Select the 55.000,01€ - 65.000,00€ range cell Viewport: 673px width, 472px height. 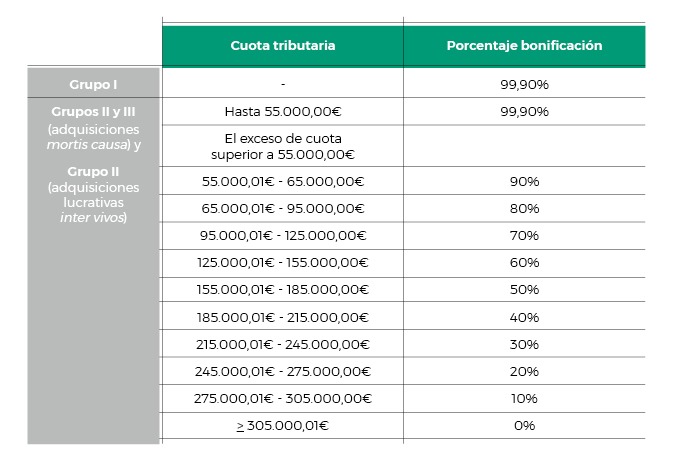click(x=282, y=181)
